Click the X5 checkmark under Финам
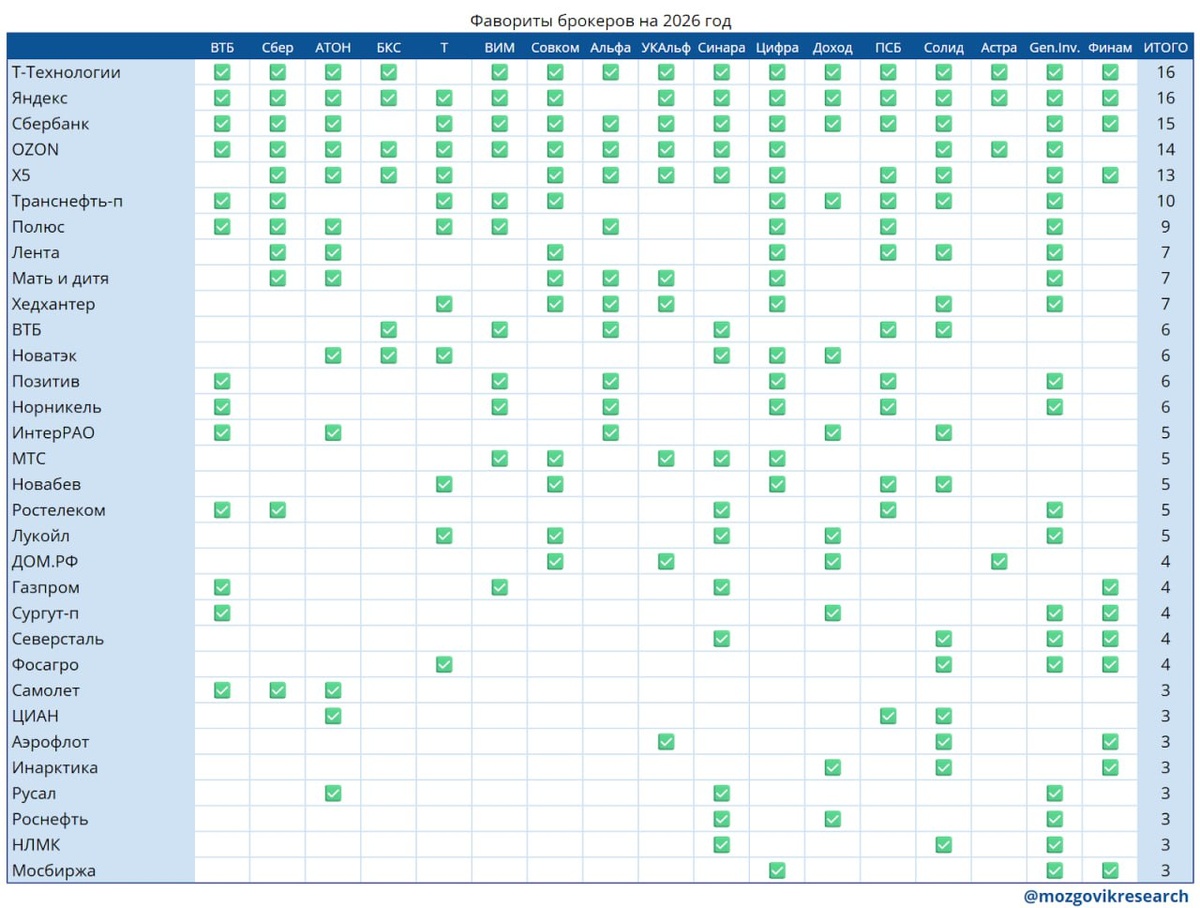This screenshot has height=908, width=1200. [x=1110, y=175]
